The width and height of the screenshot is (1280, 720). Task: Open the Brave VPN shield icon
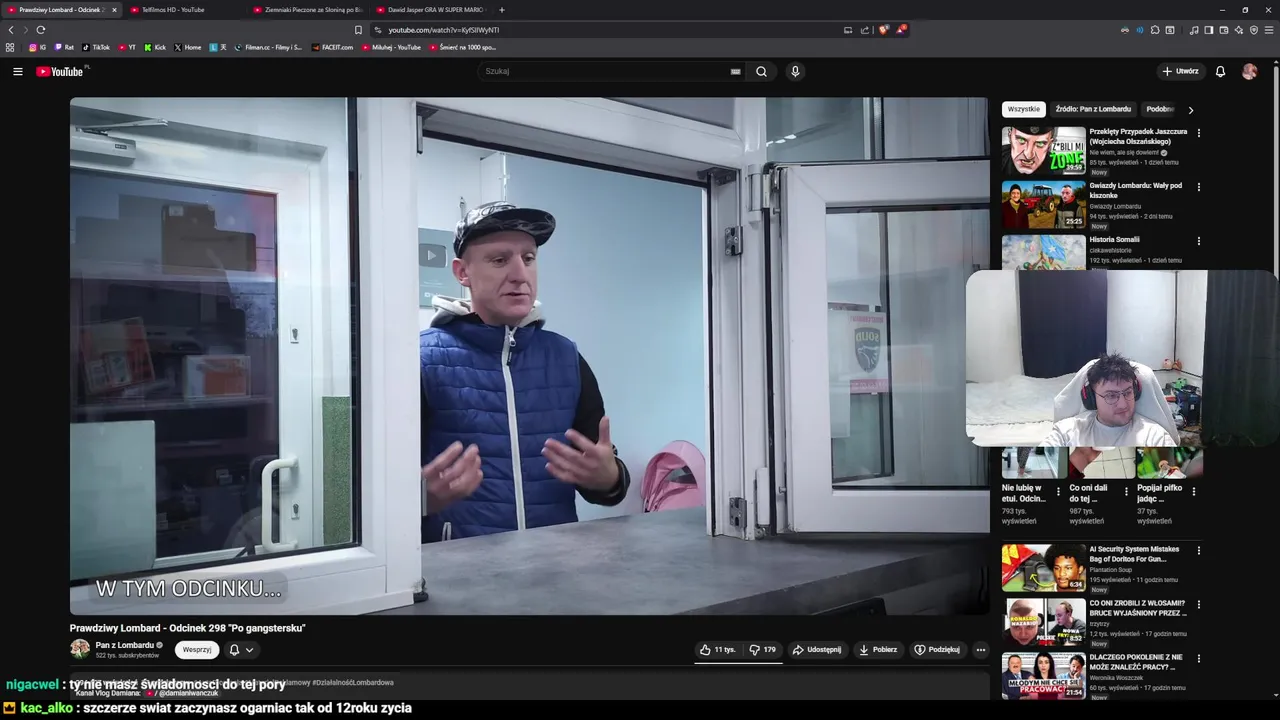[1254, 30]
